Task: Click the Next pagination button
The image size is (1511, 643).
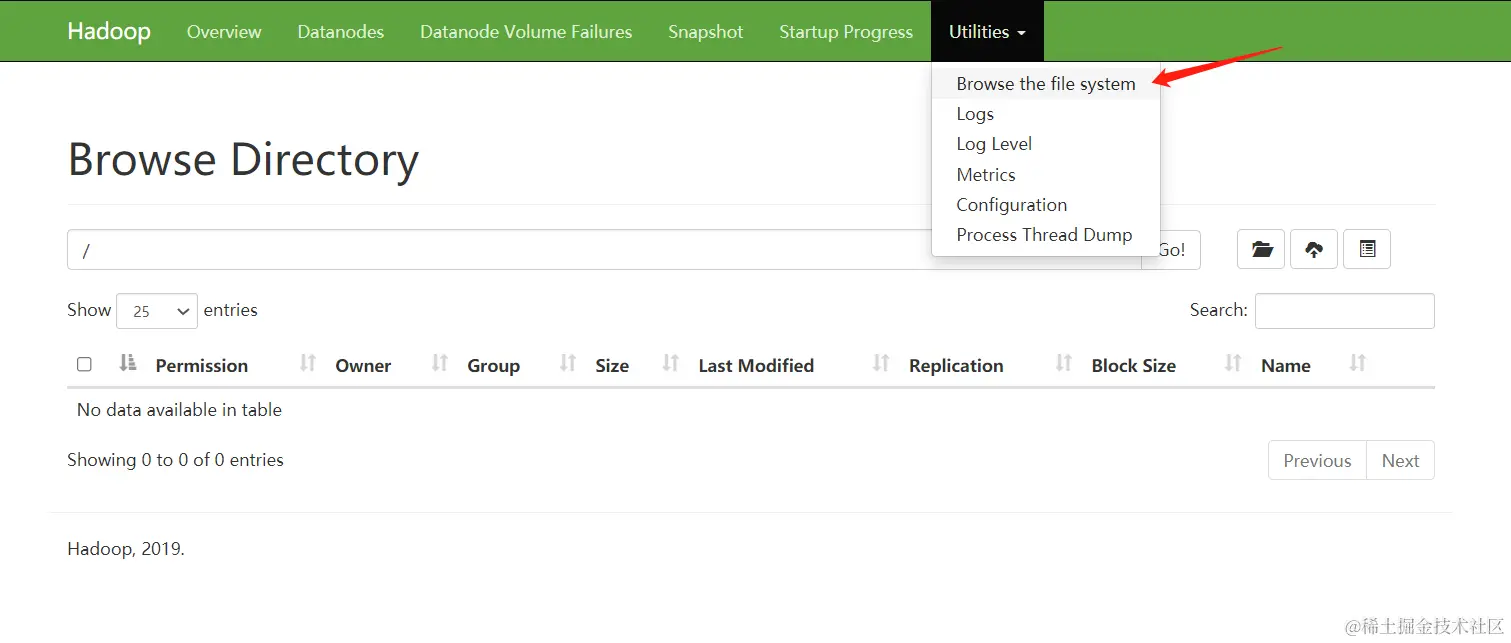Action: [1400, 460]
